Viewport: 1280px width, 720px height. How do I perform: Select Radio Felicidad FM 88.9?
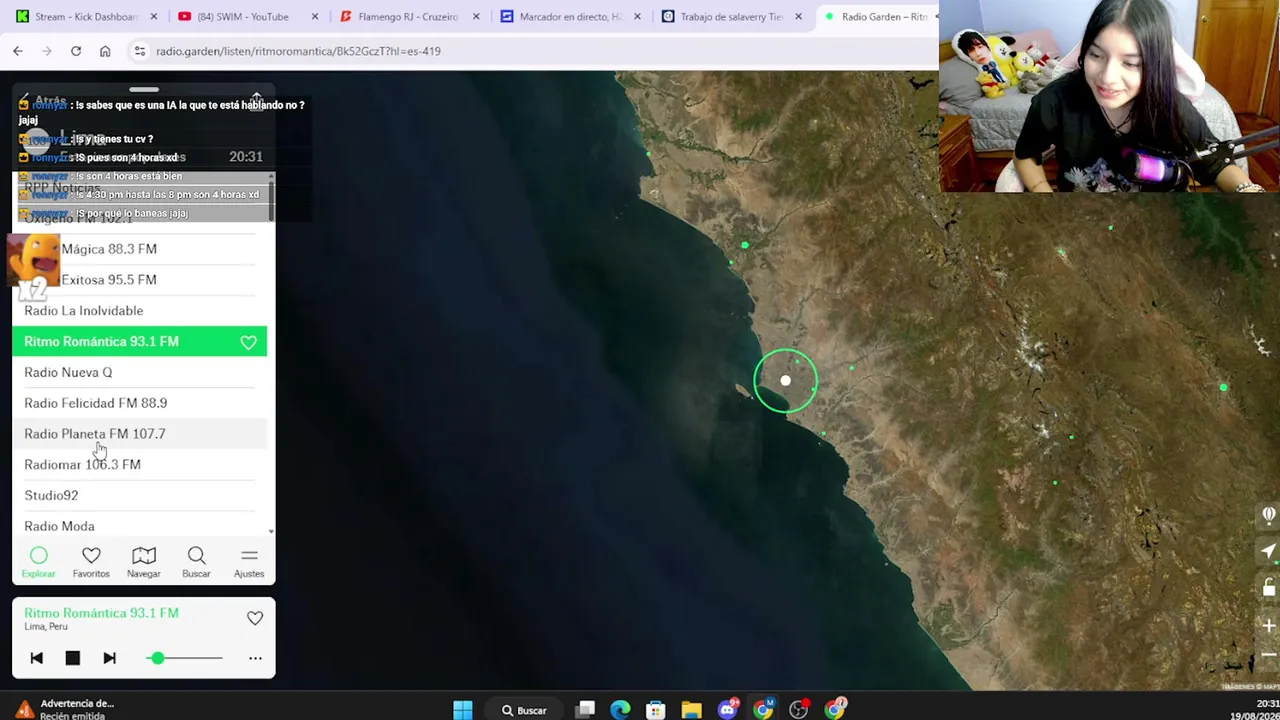pyautogui.click(x=140, y=403)
